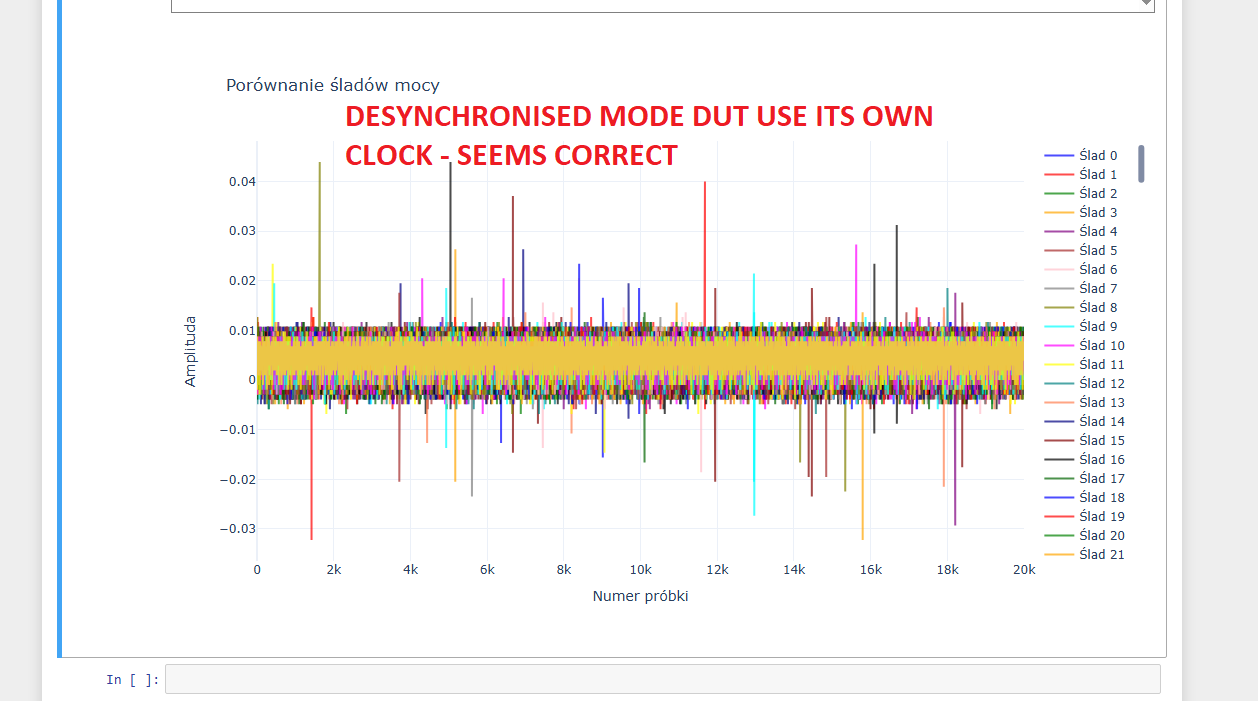Click the Ślad 3 legend item
This screenshot has height=701, width=1258.
[x=1097, y=213]
